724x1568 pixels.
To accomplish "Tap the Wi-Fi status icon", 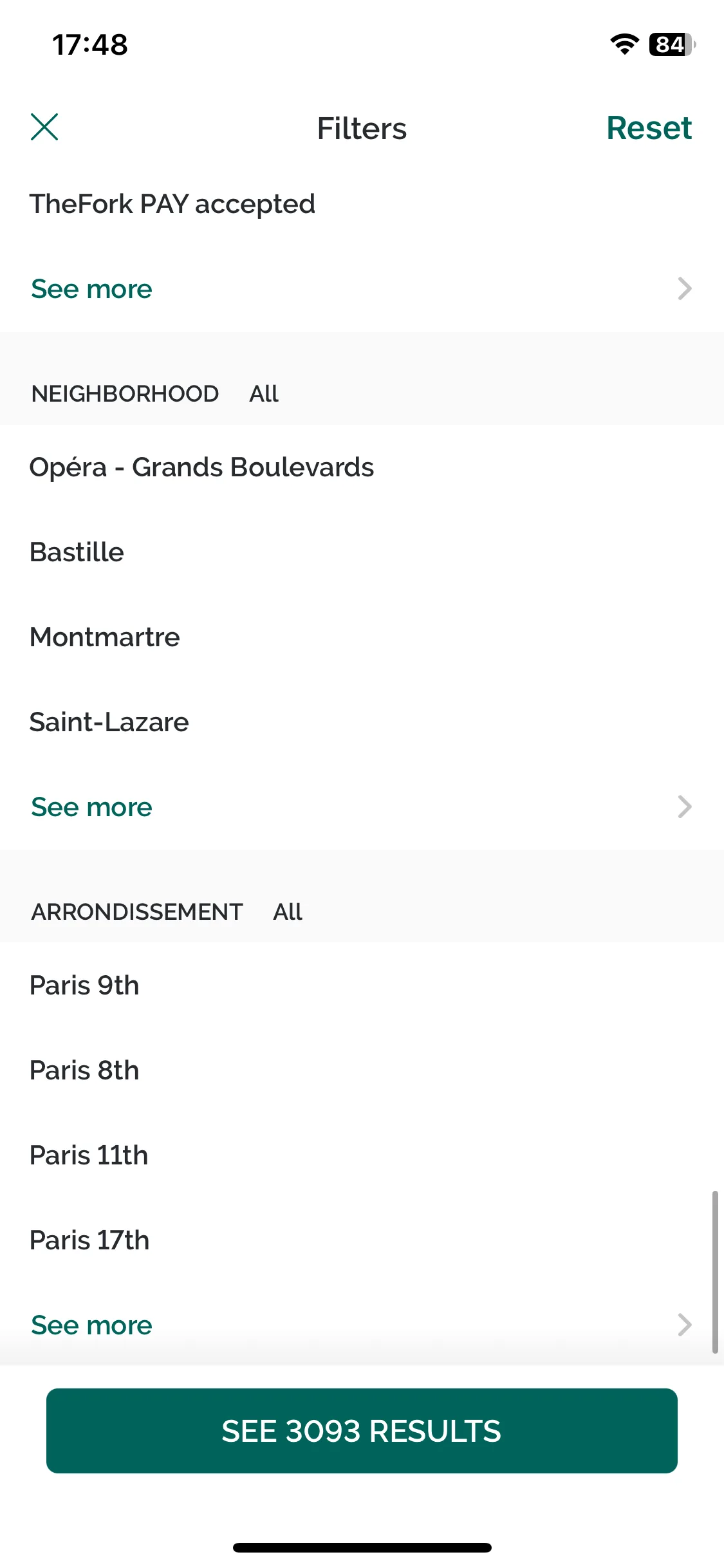I will pos(624,44).
